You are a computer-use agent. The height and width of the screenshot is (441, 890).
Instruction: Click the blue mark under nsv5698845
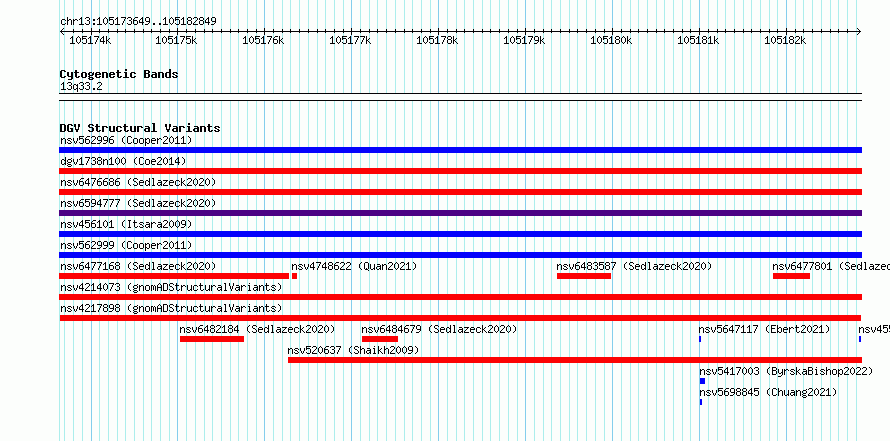(700, 402)
